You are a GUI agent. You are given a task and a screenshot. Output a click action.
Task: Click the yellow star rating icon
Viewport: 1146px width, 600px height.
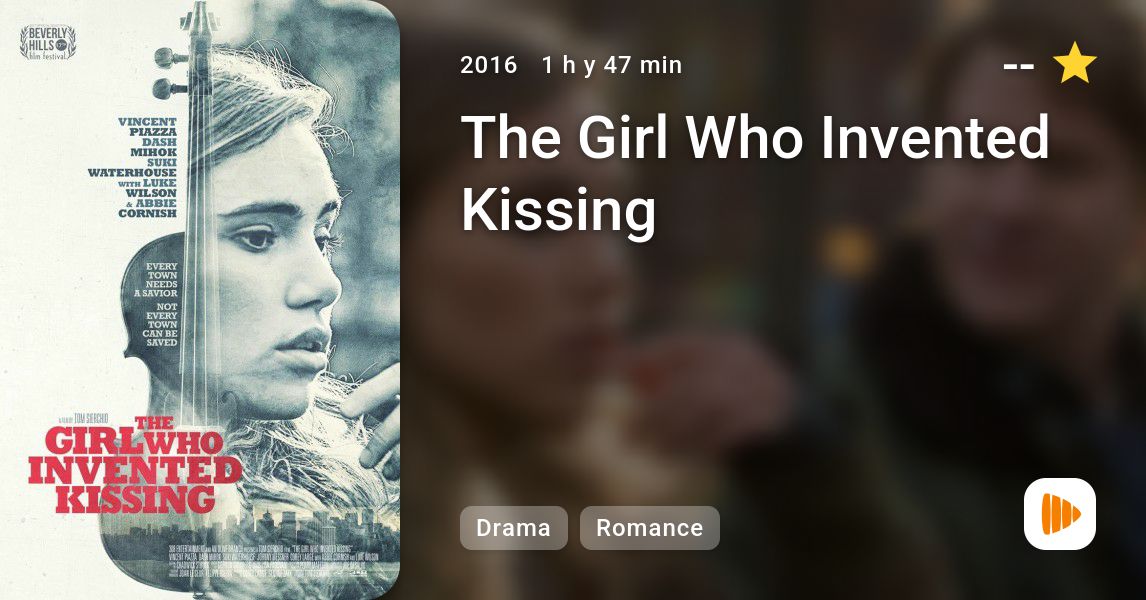coord(1074,63)
